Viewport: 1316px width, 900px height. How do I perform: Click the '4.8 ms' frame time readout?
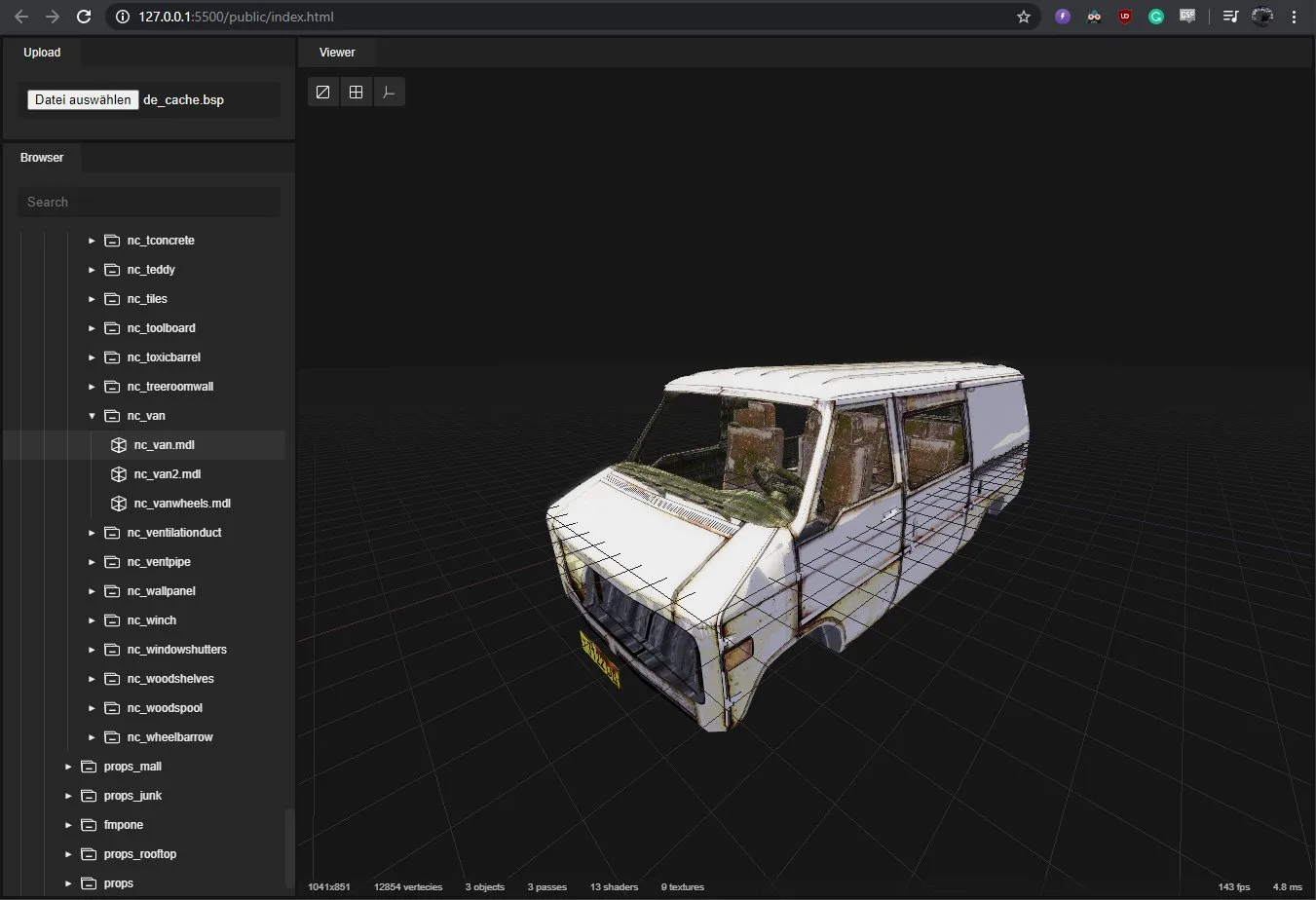[x=1287, y=887]
